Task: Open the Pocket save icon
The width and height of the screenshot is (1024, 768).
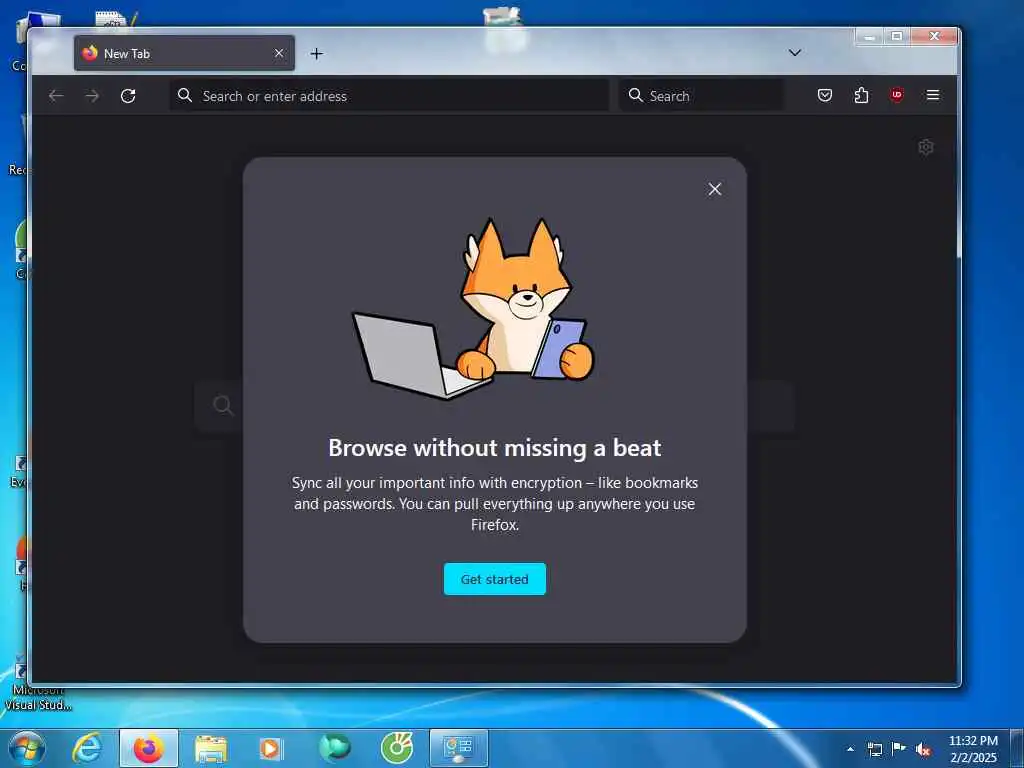Action: tap(825, 95)
